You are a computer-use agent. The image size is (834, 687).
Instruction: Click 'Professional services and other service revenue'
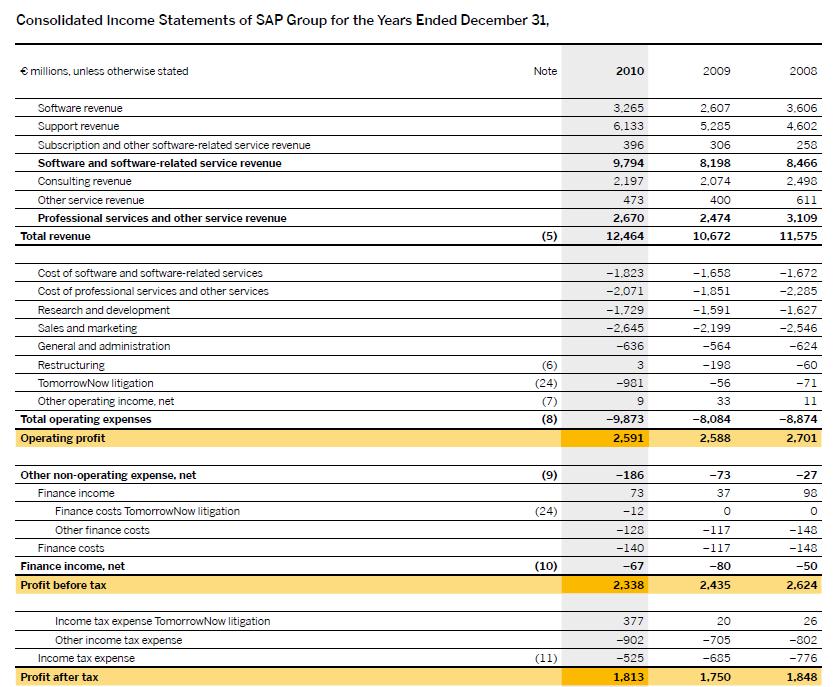tap(162, 218)
